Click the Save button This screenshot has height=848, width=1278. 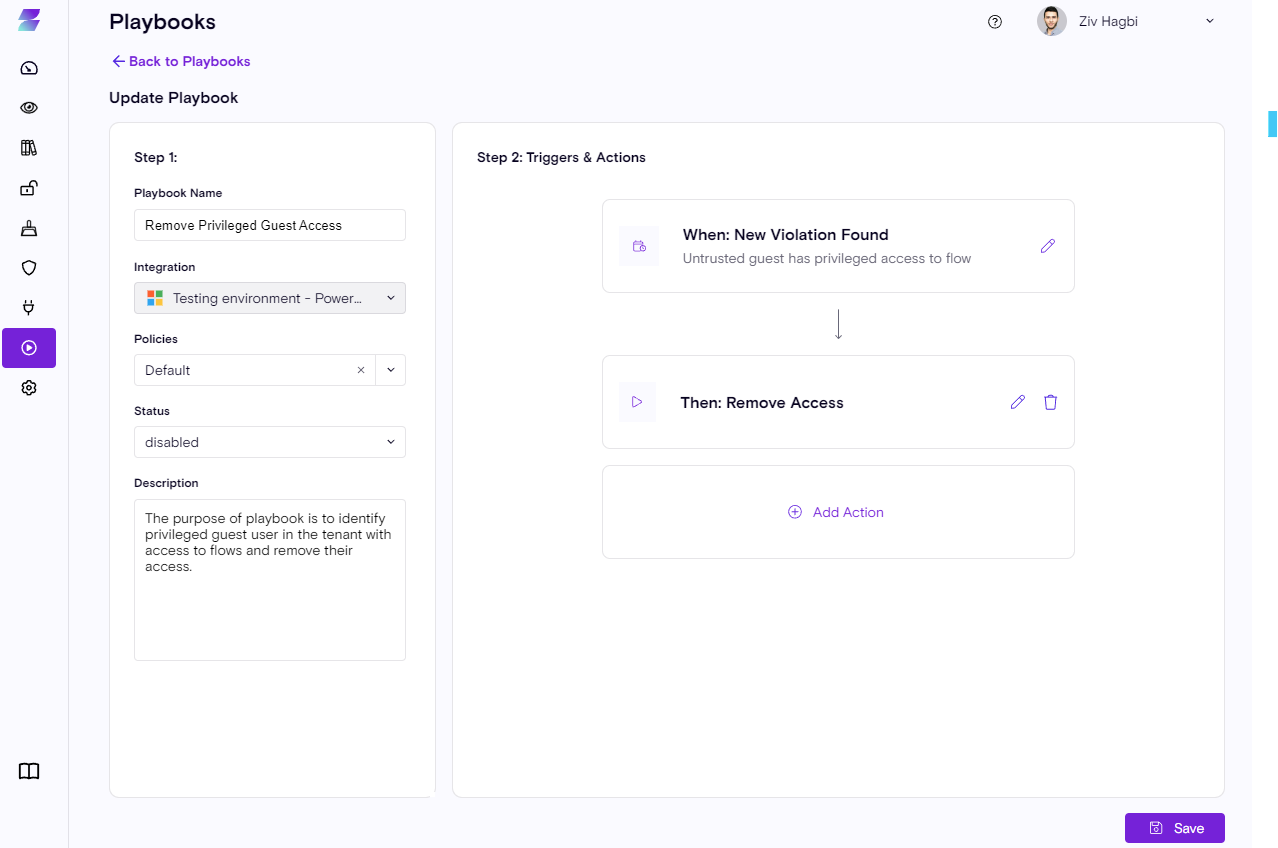point(1174,828)
